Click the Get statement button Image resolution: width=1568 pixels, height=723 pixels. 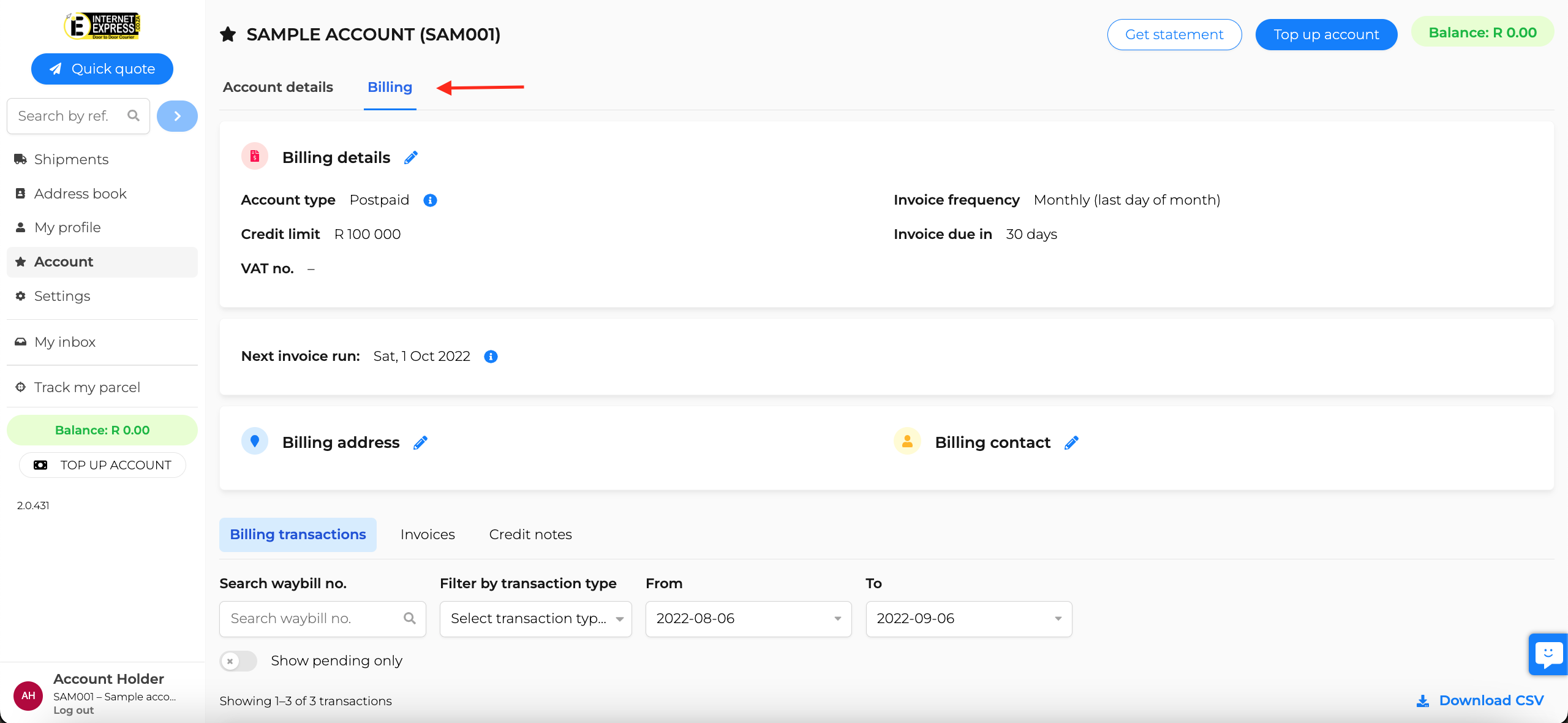pyautogui.click(x=1174, y=34)
